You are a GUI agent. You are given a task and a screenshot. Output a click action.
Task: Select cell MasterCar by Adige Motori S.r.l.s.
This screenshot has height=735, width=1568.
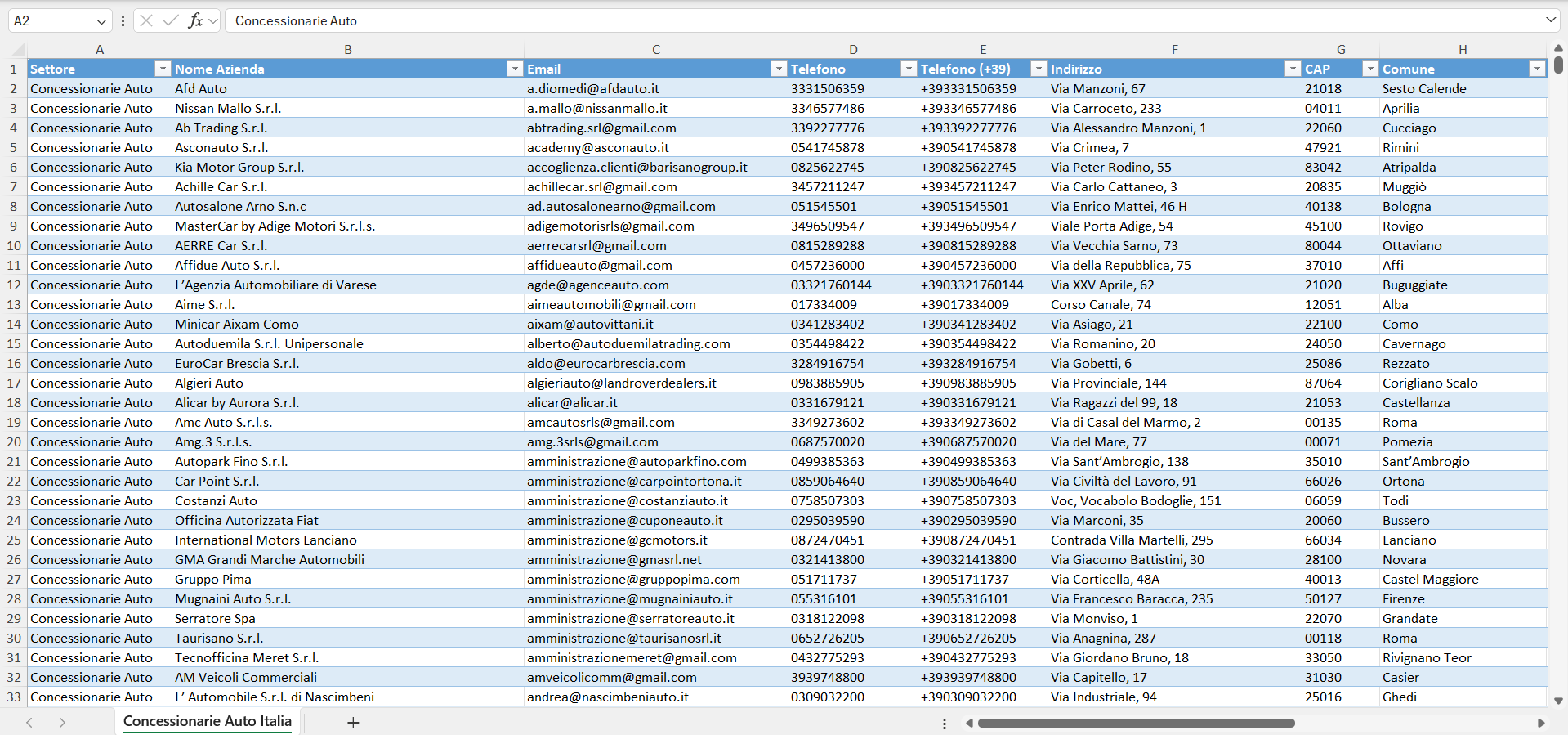[348, 226]
